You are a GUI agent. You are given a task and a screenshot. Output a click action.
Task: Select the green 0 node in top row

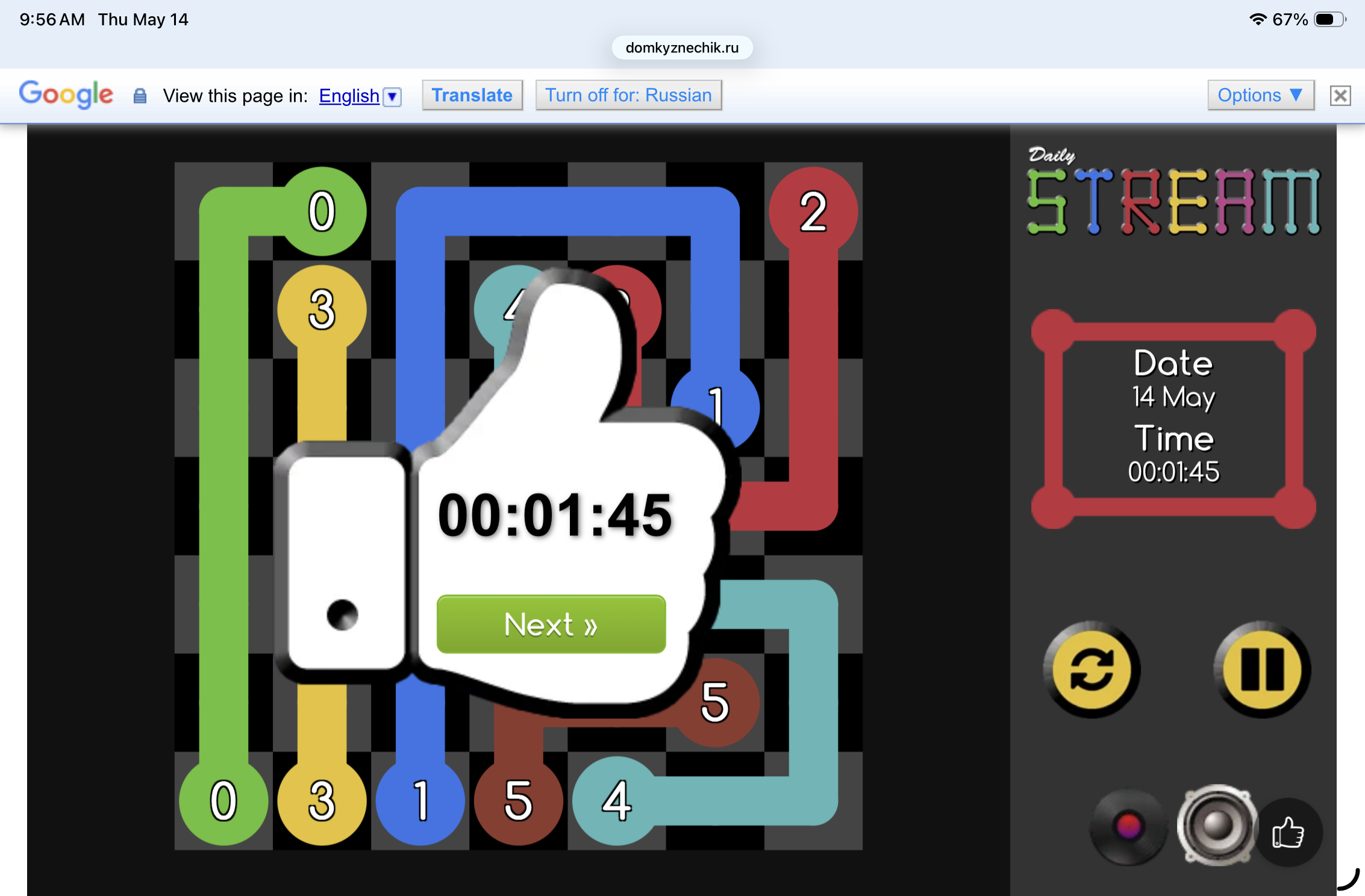pos(322,211)
